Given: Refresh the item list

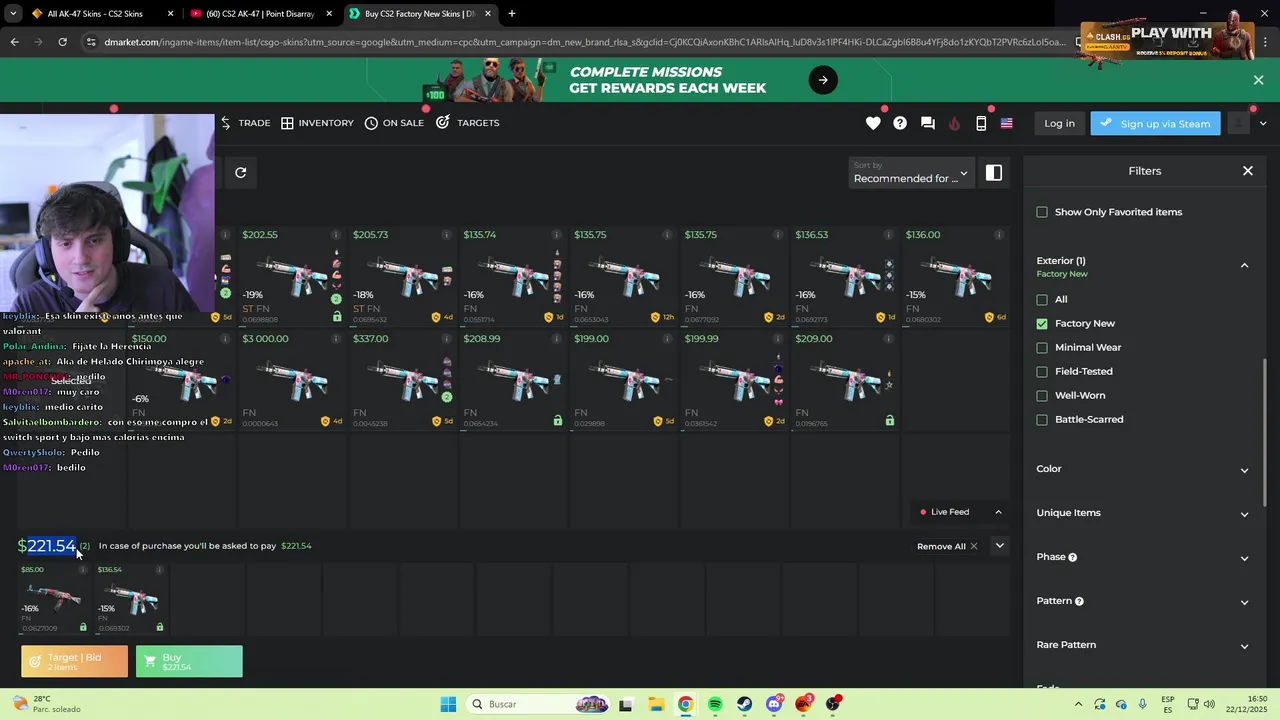Looking at the screenshot, I should point(241,172).
